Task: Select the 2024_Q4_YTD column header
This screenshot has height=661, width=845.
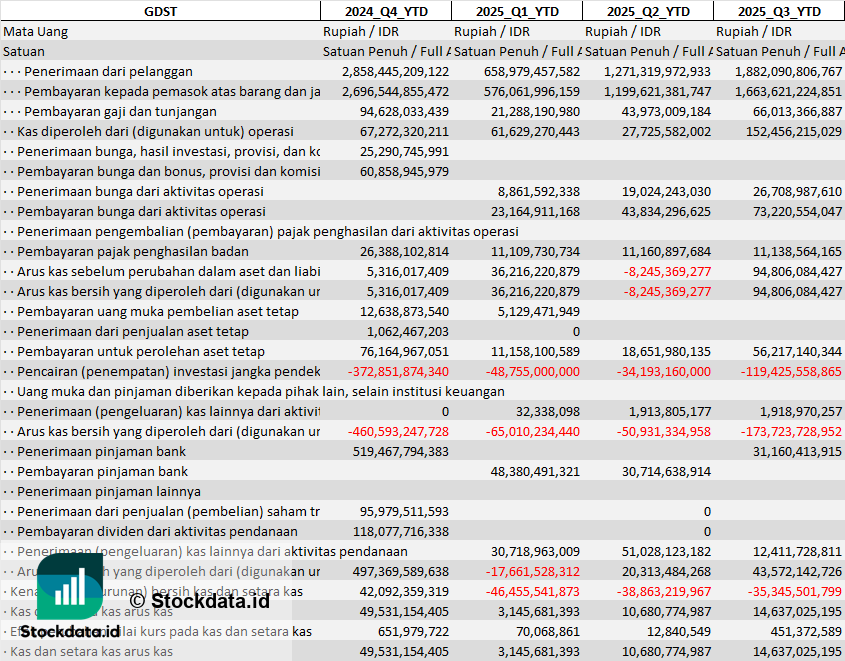Action: pyautogui.click(x=385, y=11)
